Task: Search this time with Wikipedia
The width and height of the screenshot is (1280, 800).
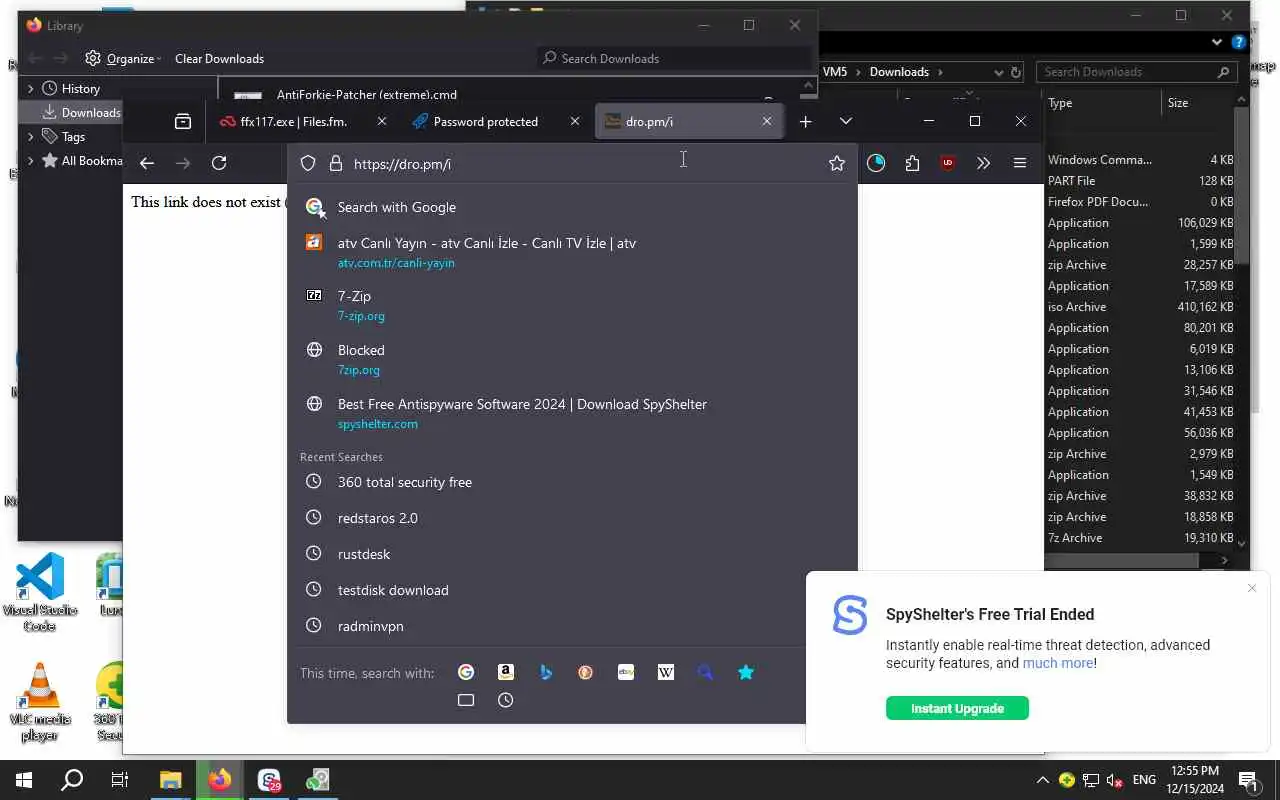Action: pyautogui.click(x=666, y=672)
